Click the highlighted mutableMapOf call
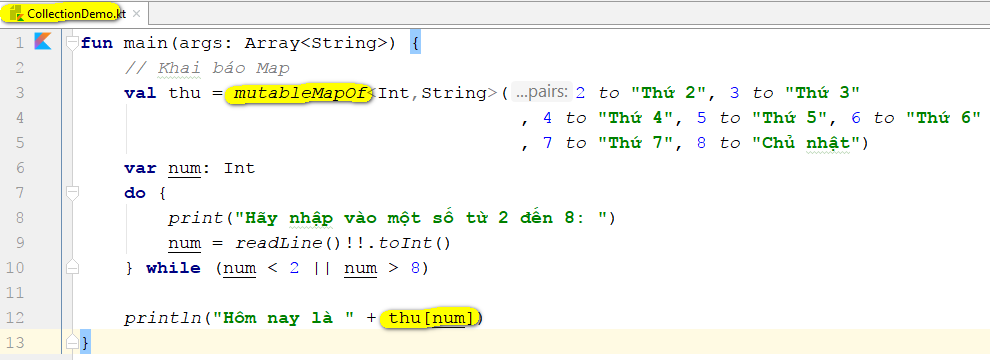This screenshot has height=360, width=990. tap(299, 93)
